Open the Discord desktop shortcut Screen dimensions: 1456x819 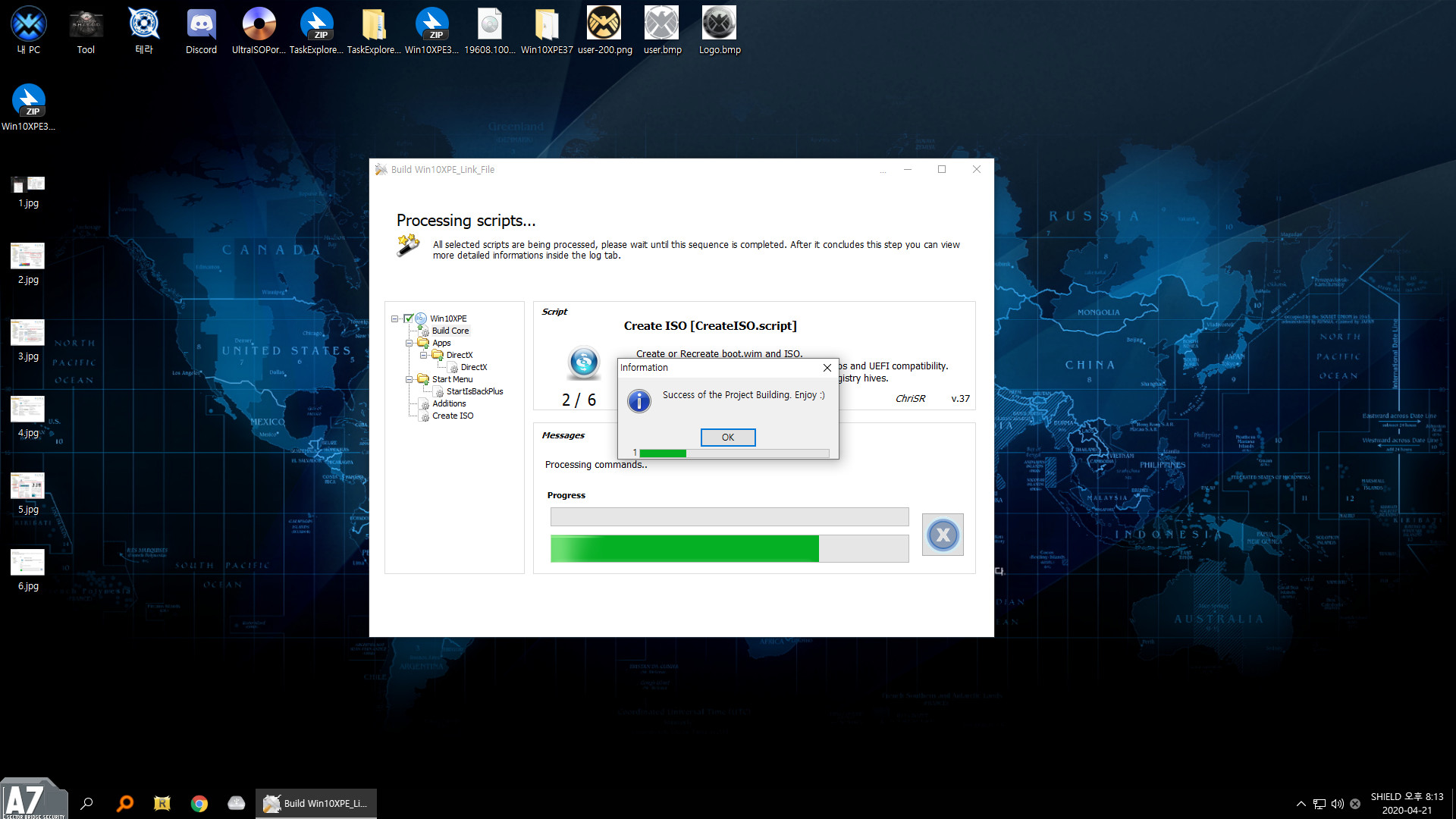(x=201, y=30)
